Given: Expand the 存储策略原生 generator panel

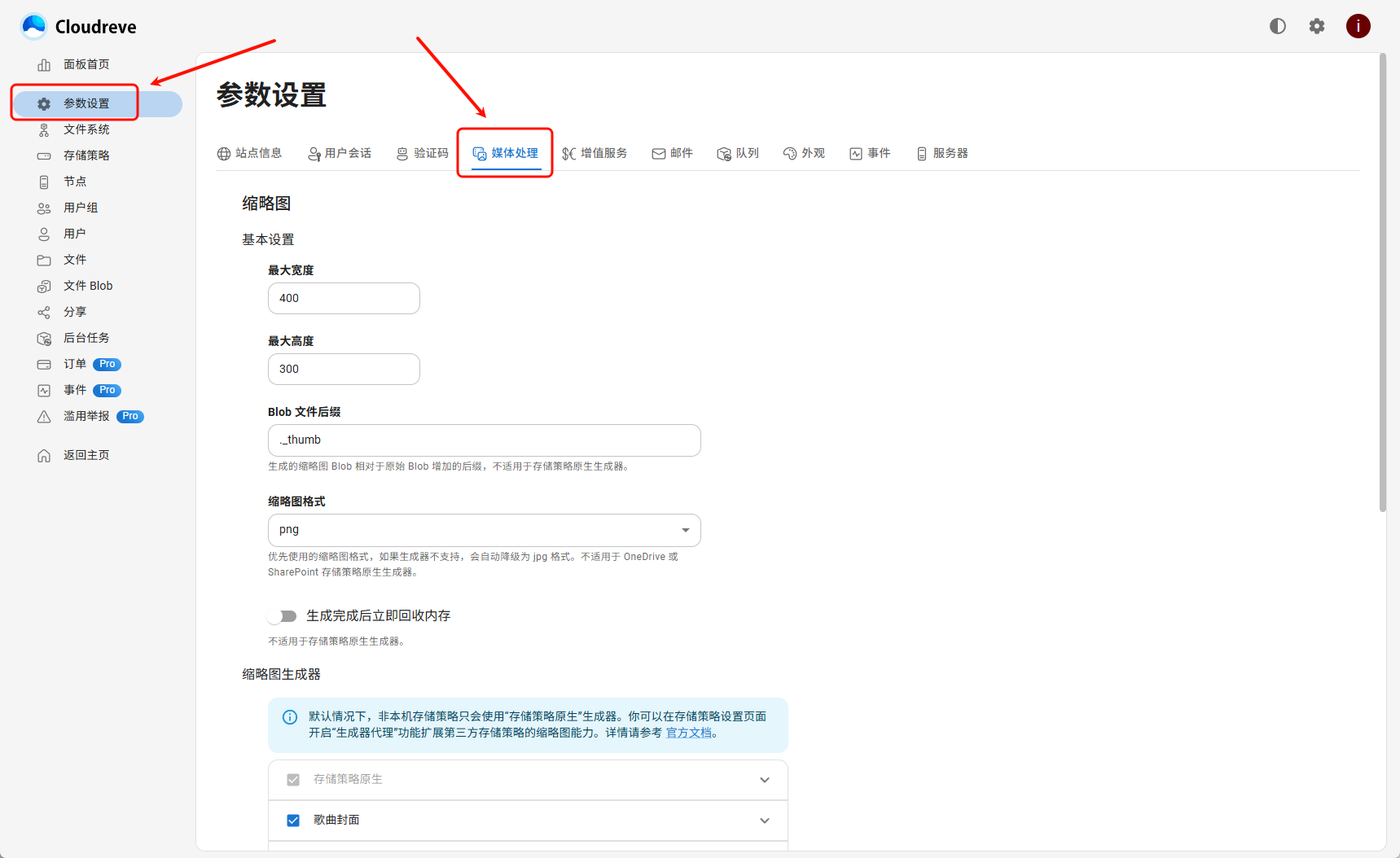Looking at the screenshot, I should tap(764, 780).
